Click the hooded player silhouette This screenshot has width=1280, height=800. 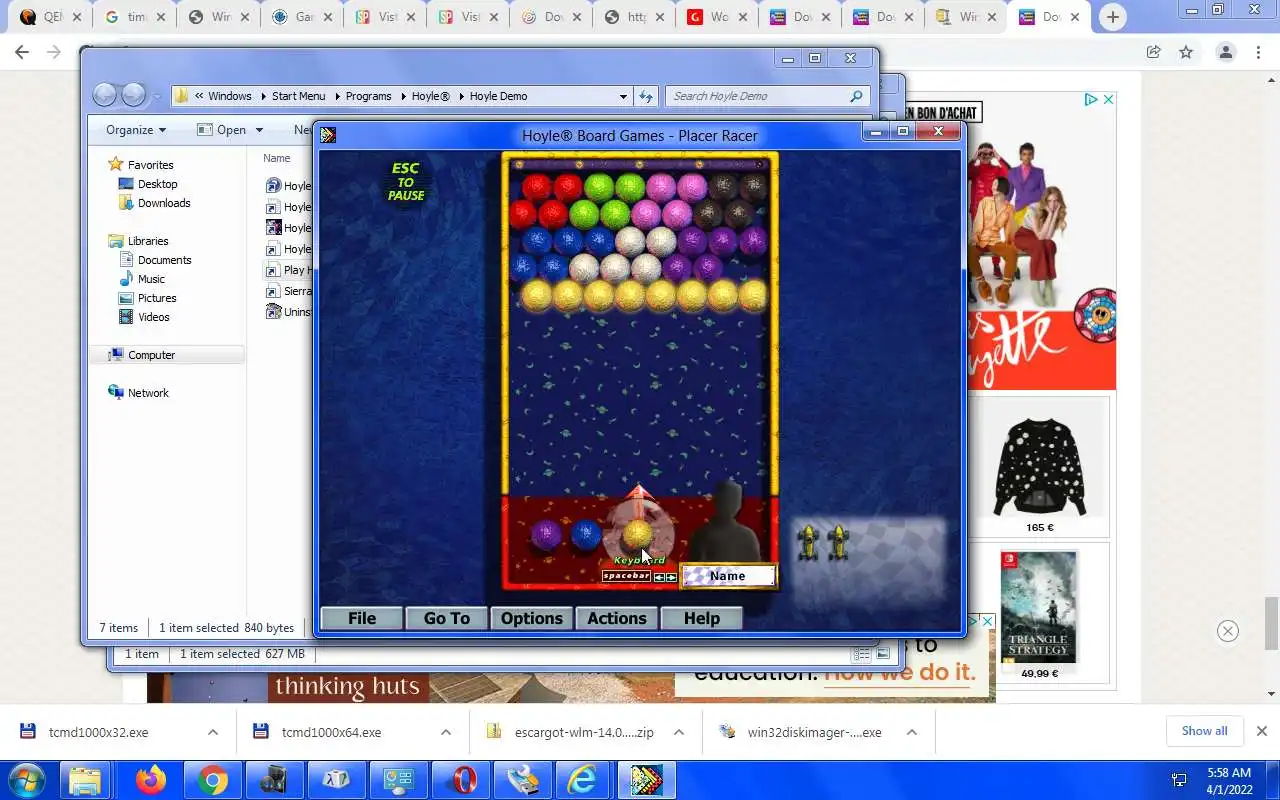click(727, 522)
